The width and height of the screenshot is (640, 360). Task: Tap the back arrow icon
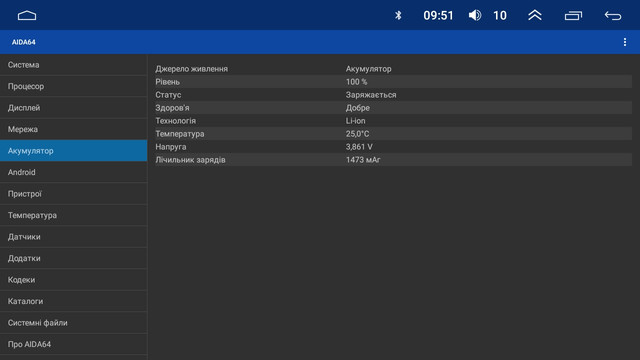pos(613,16)
